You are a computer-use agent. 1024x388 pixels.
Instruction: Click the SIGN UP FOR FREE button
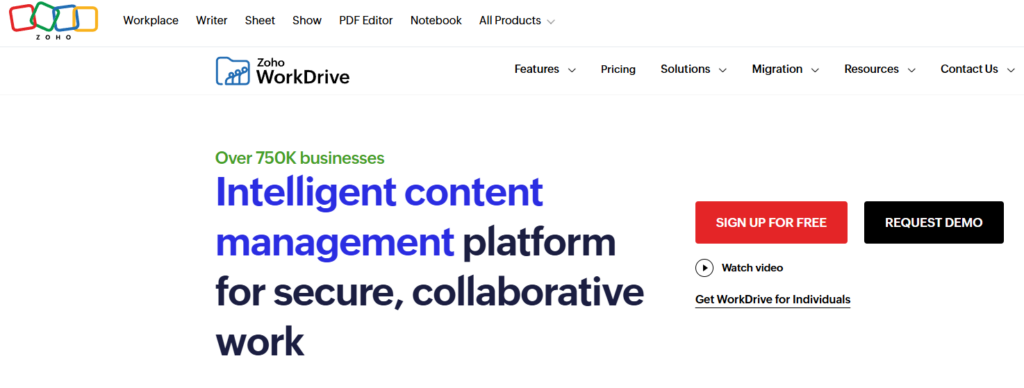tap(771, 223)
